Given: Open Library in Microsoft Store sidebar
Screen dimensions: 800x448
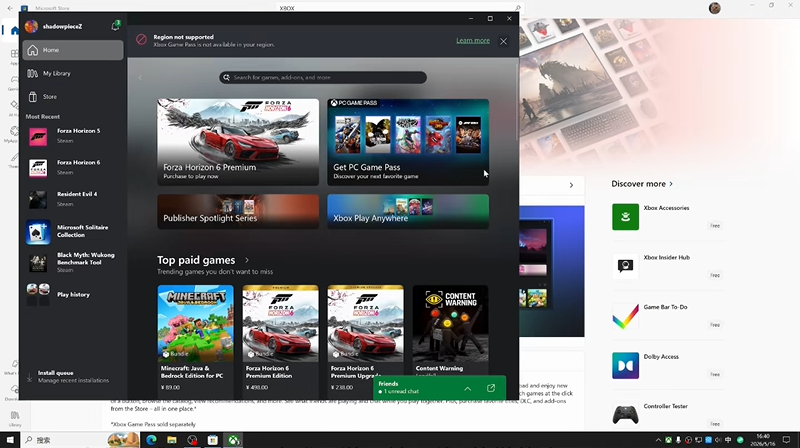Looking at the screenshot, I should [x=15, y=418].
